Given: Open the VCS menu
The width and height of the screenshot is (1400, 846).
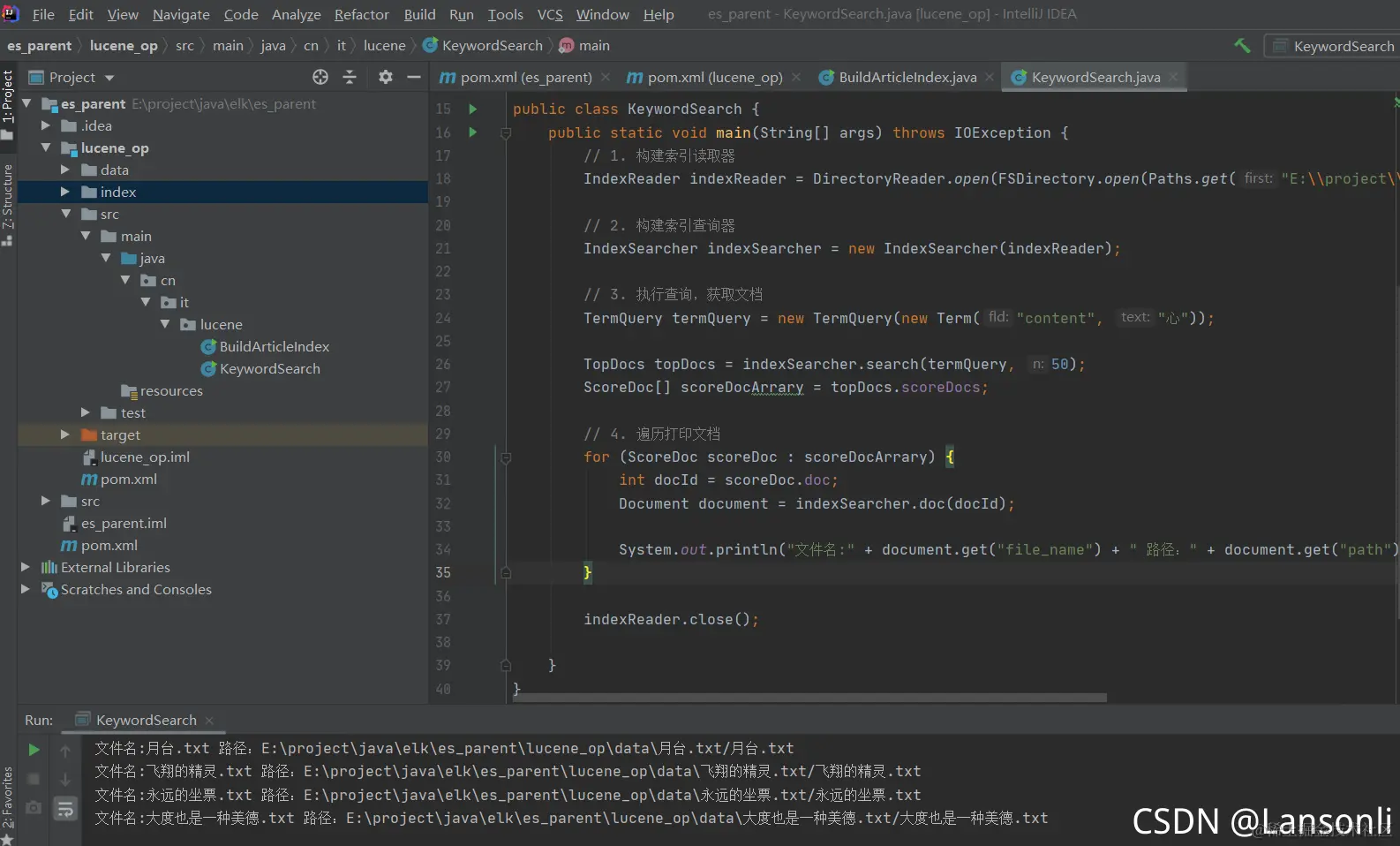Looking at the screenshot, I should click(x=550, y=14).
